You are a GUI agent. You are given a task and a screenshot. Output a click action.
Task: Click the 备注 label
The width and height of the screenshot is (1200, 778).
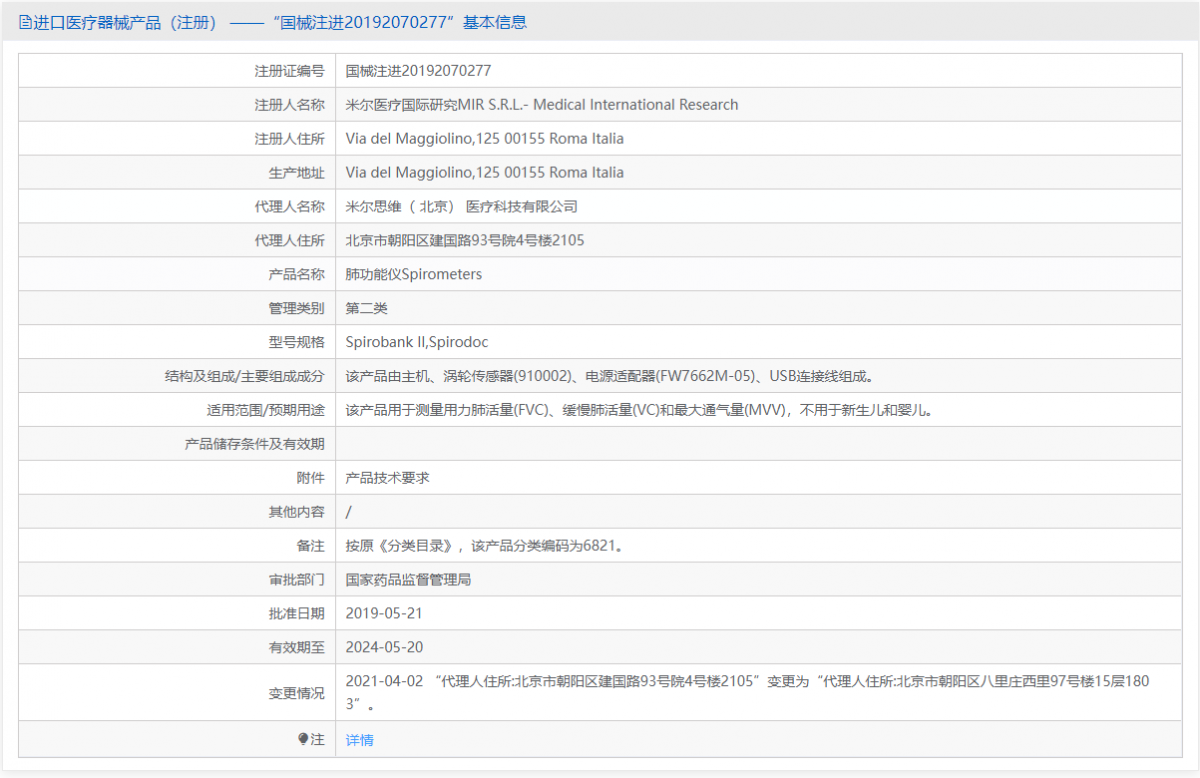tap(311, 546)
